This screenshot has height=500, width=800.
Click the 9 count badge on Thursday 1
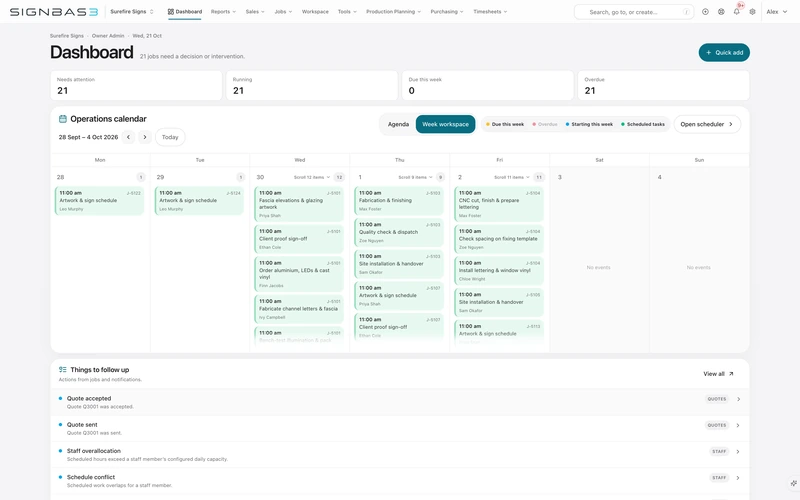tap(440, 177)
